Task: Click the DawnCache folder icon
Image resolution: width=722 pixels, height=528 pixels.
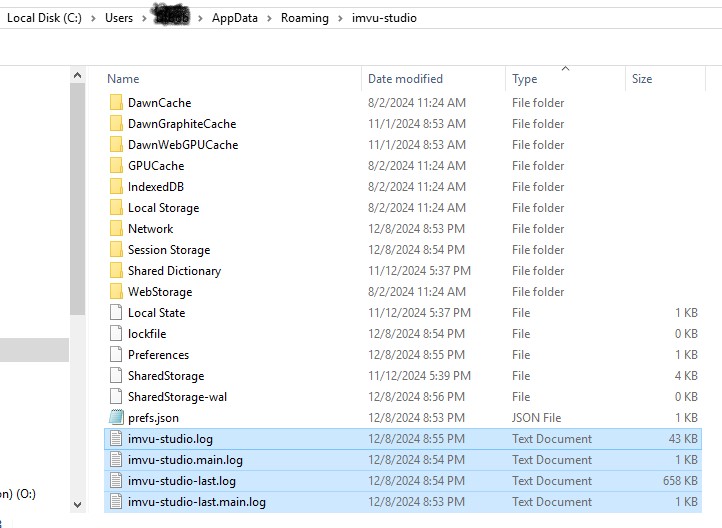Action: pyautogui.click(x=116, y=103)
